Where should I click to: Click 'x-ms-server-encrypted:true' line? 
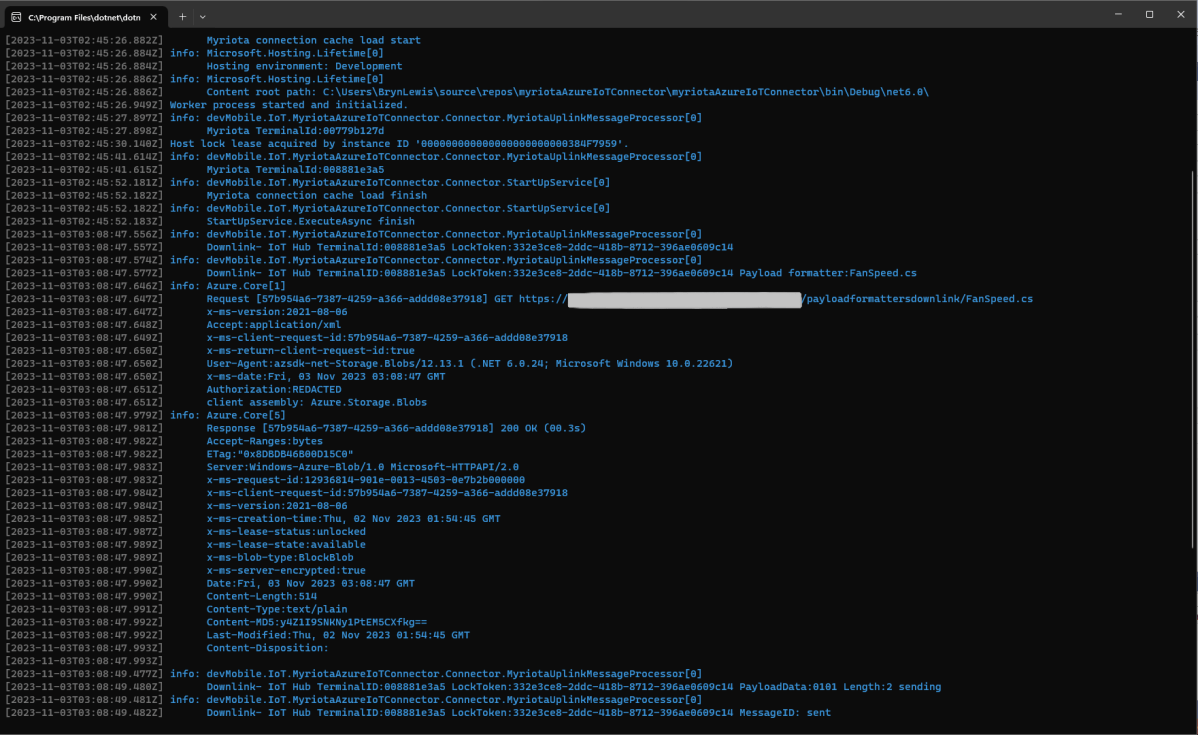click(x=286, y=571)
